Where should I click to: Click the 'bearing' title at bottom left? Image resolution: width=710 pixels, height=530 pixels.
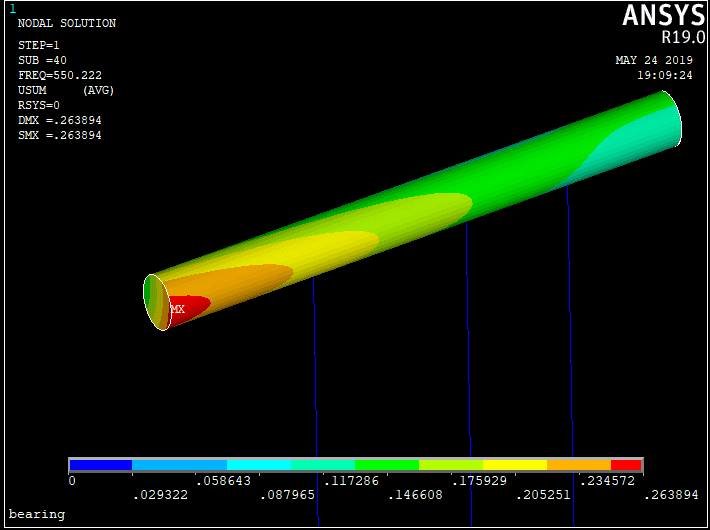pyautogui.click(x=37, y=514)
